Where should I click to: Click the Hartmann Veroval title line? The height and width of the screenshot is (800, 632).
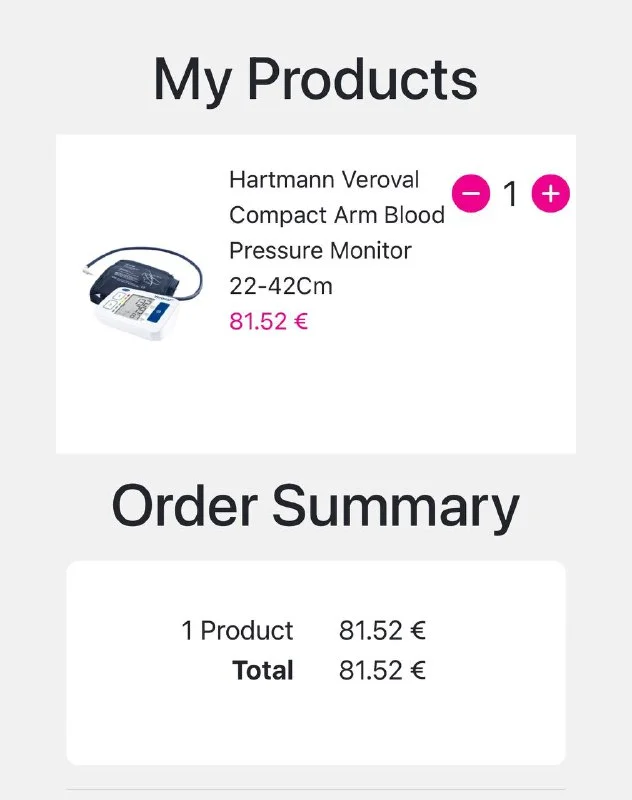point(324,180)
